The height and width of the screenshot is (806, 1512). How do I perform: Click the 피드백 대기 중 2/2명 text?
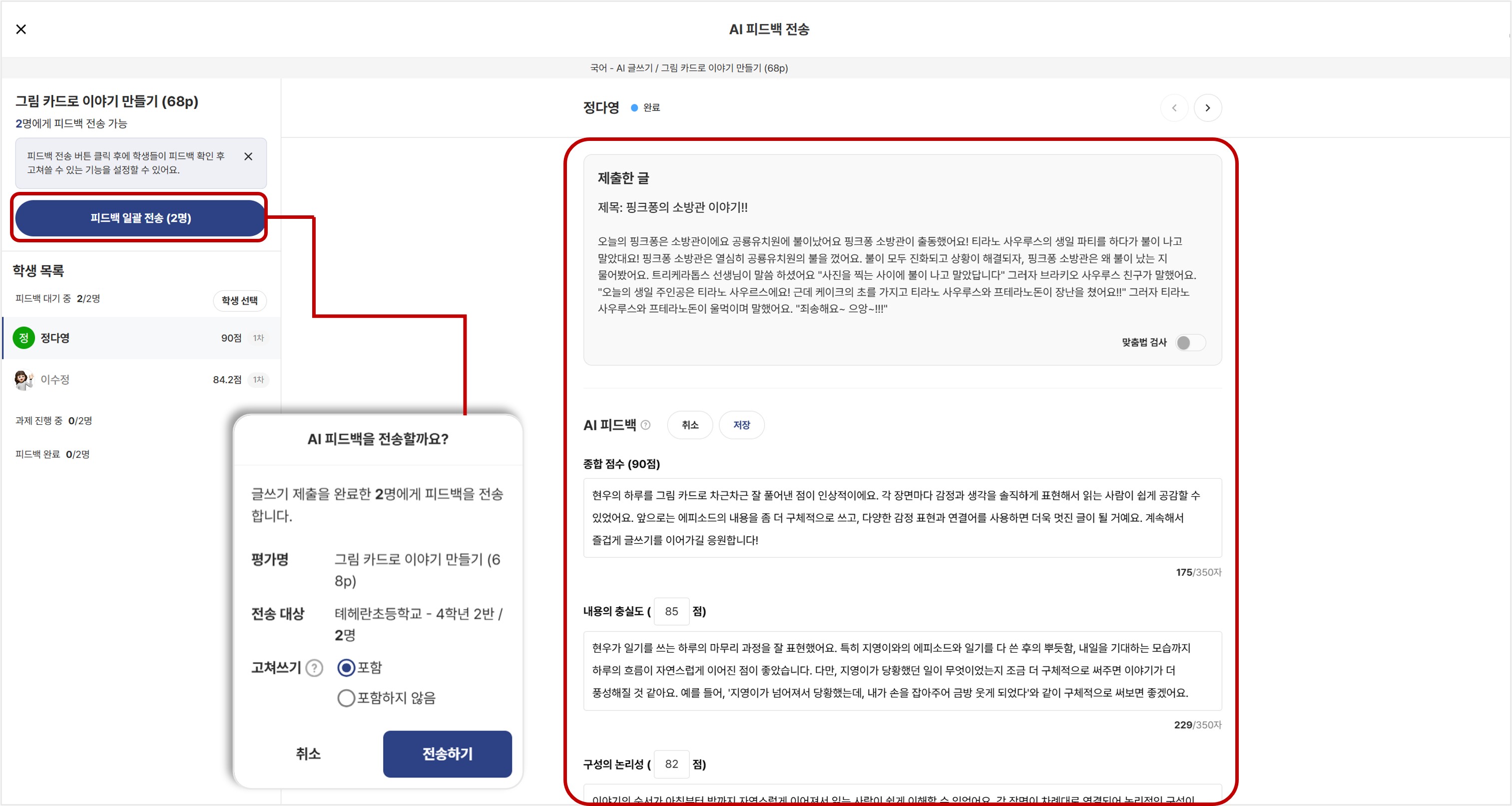[57, 298]
